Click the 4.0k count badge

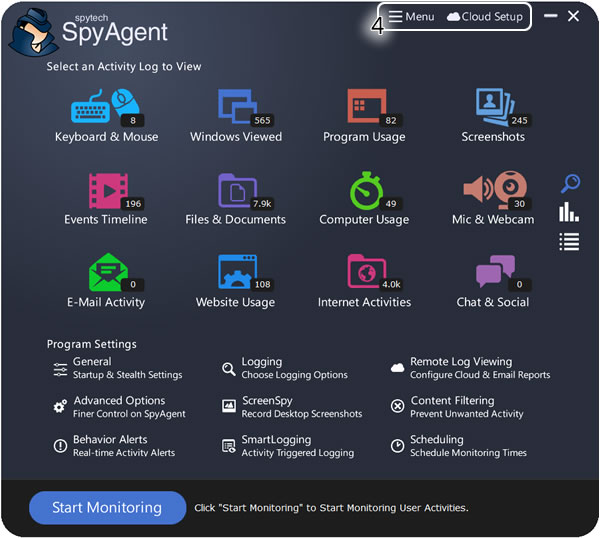pos(391,284)
